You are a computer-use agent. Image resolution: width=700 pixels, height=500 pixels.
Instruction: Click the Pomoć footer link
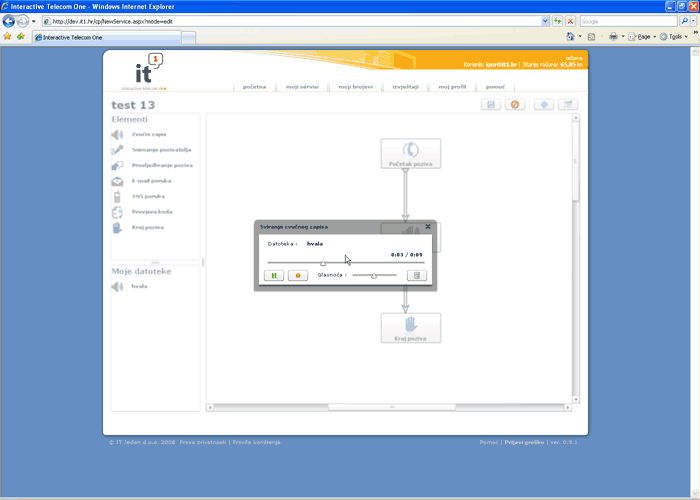pos(489,442)
